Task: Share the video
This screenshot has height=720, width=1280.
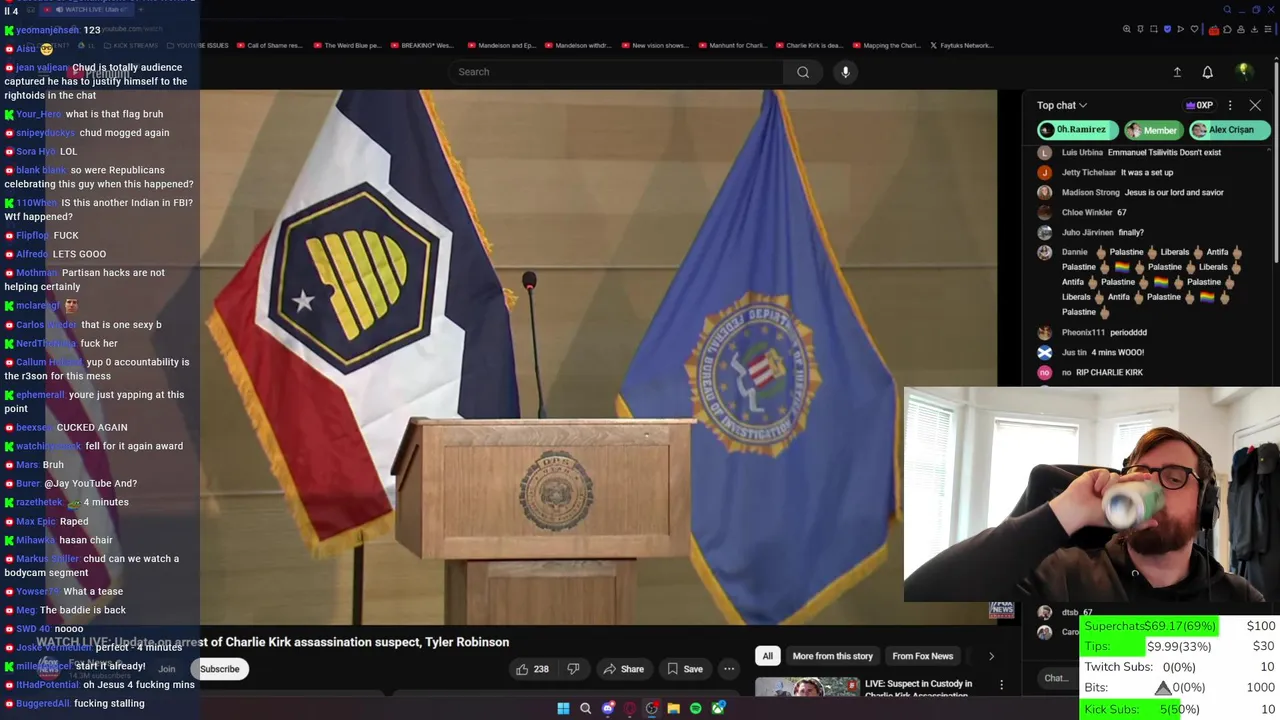Action: (x=623, y=669)
